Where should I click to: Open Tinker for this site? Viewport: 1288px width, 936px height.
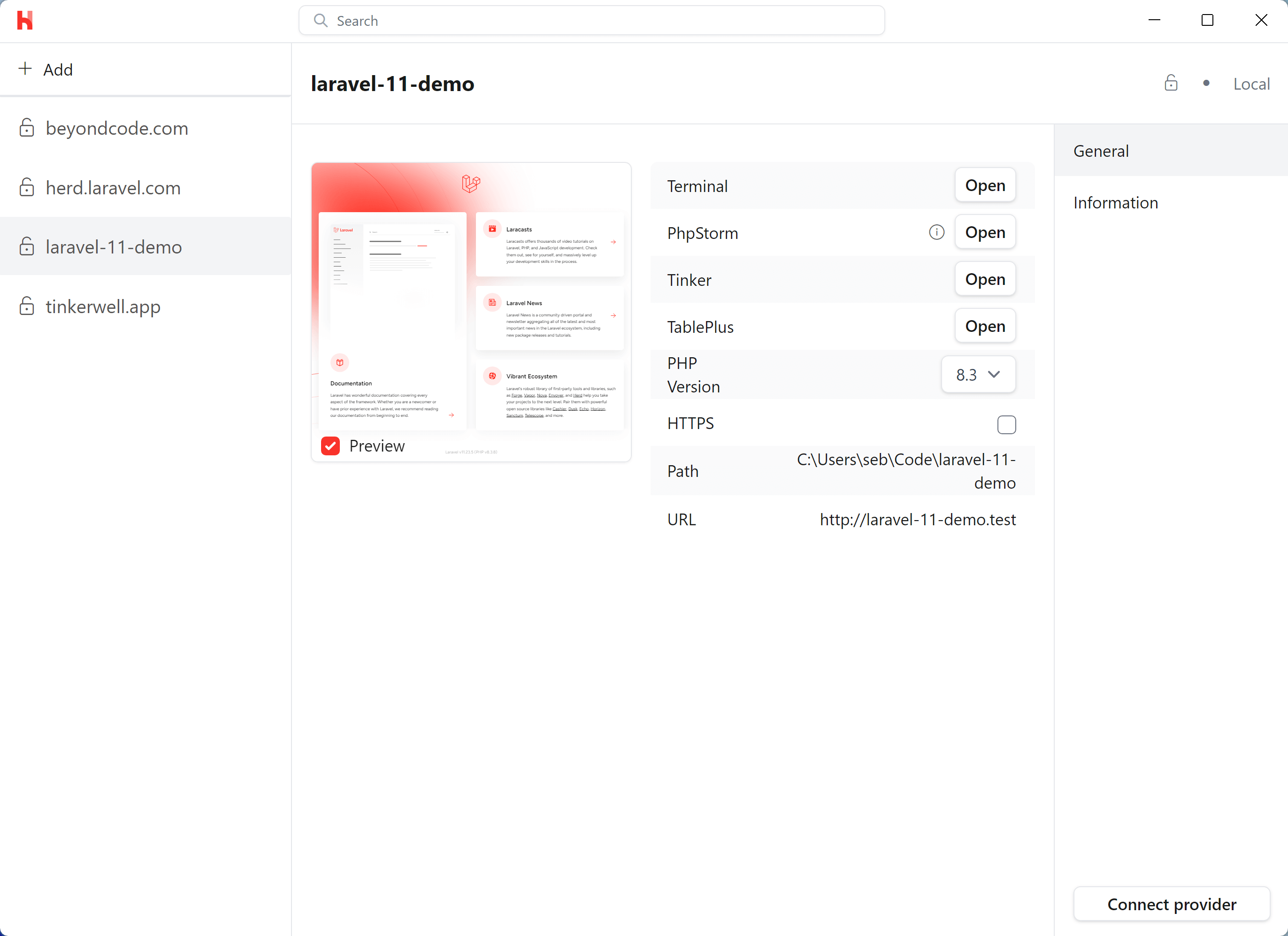tap(985, 279)
